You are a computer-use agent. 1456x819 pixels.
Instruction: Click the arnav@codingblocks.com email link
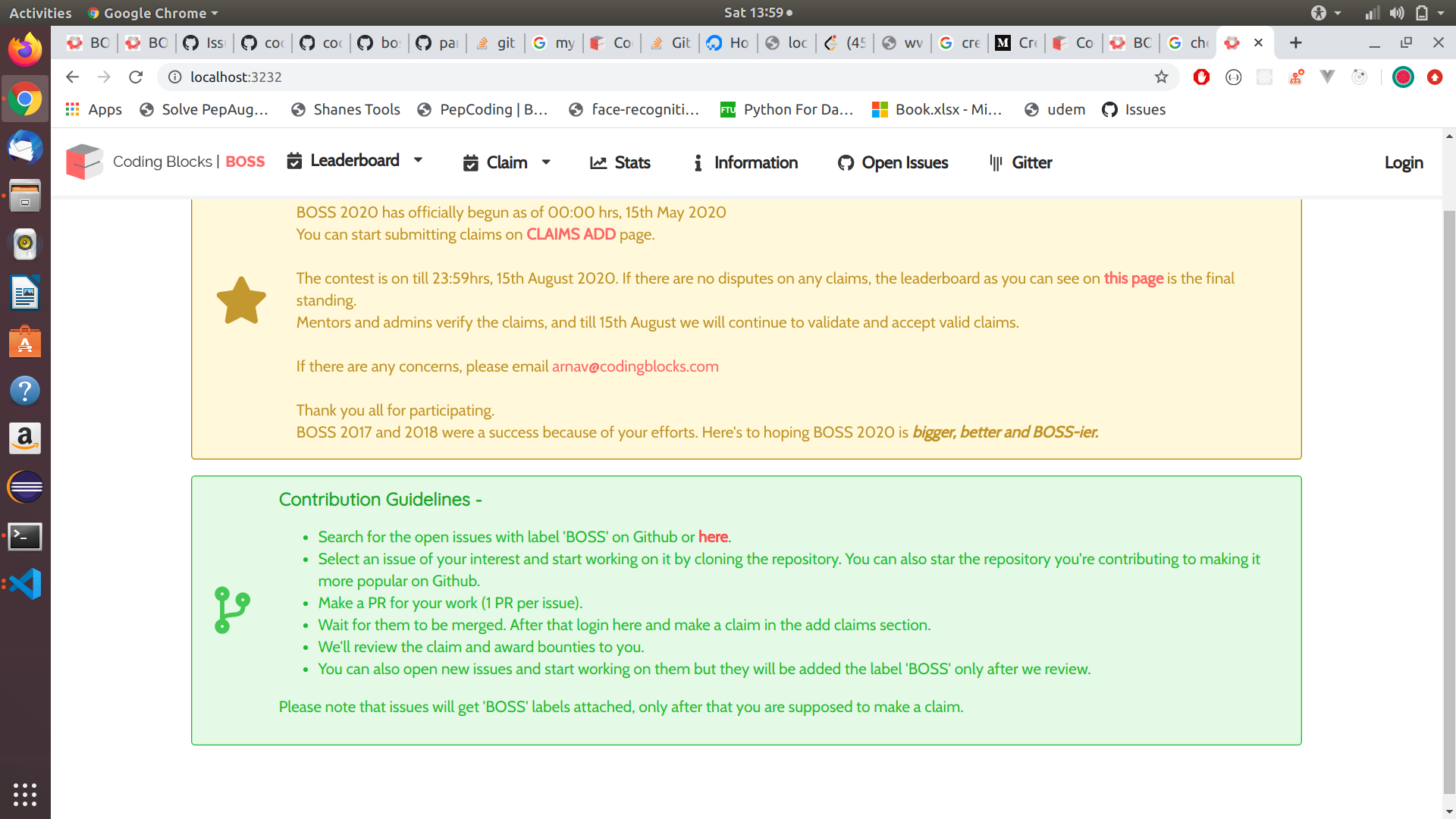pos(635,366)
